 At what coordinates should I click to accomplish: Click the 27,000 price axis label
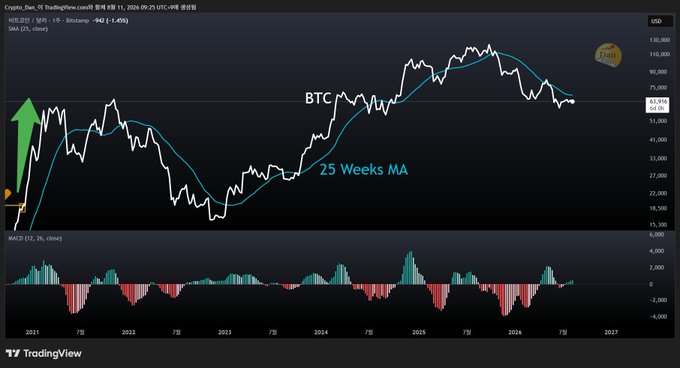pyautogui.click(x=658, y=176)
